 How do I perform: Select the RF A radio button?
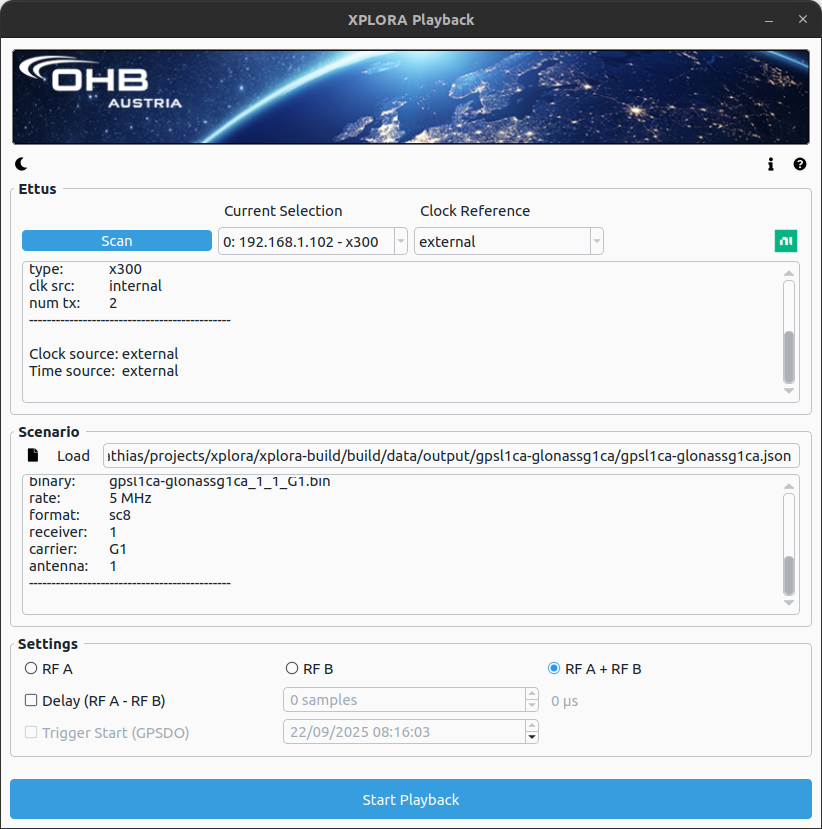(31, 668)
